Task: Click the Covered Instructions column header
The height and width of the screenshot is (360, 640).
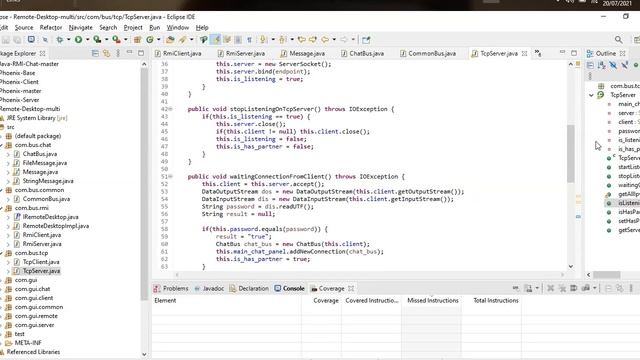Action: 371,300
